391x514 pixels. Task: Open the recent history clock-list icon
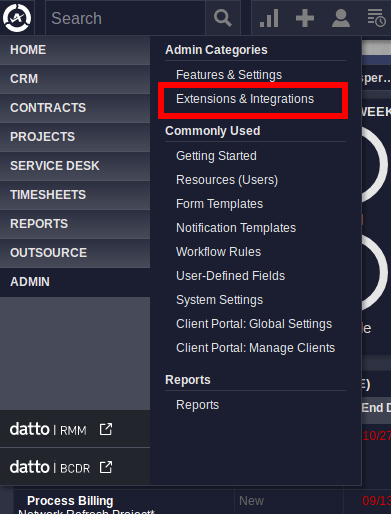point(376,18)
